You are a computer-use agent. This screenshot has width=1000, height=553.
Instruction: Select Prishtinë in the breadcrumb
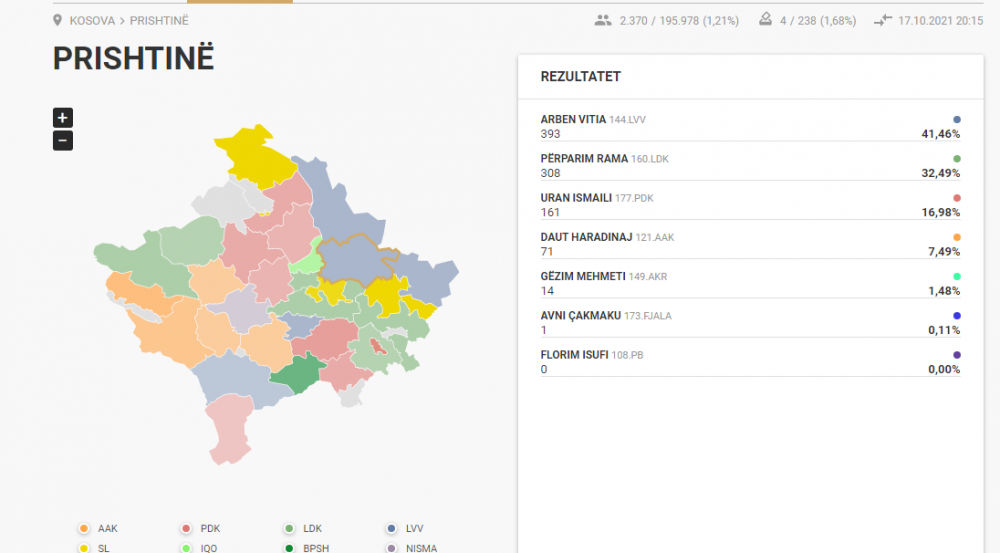pyautogui.click(x=158, y=20)
